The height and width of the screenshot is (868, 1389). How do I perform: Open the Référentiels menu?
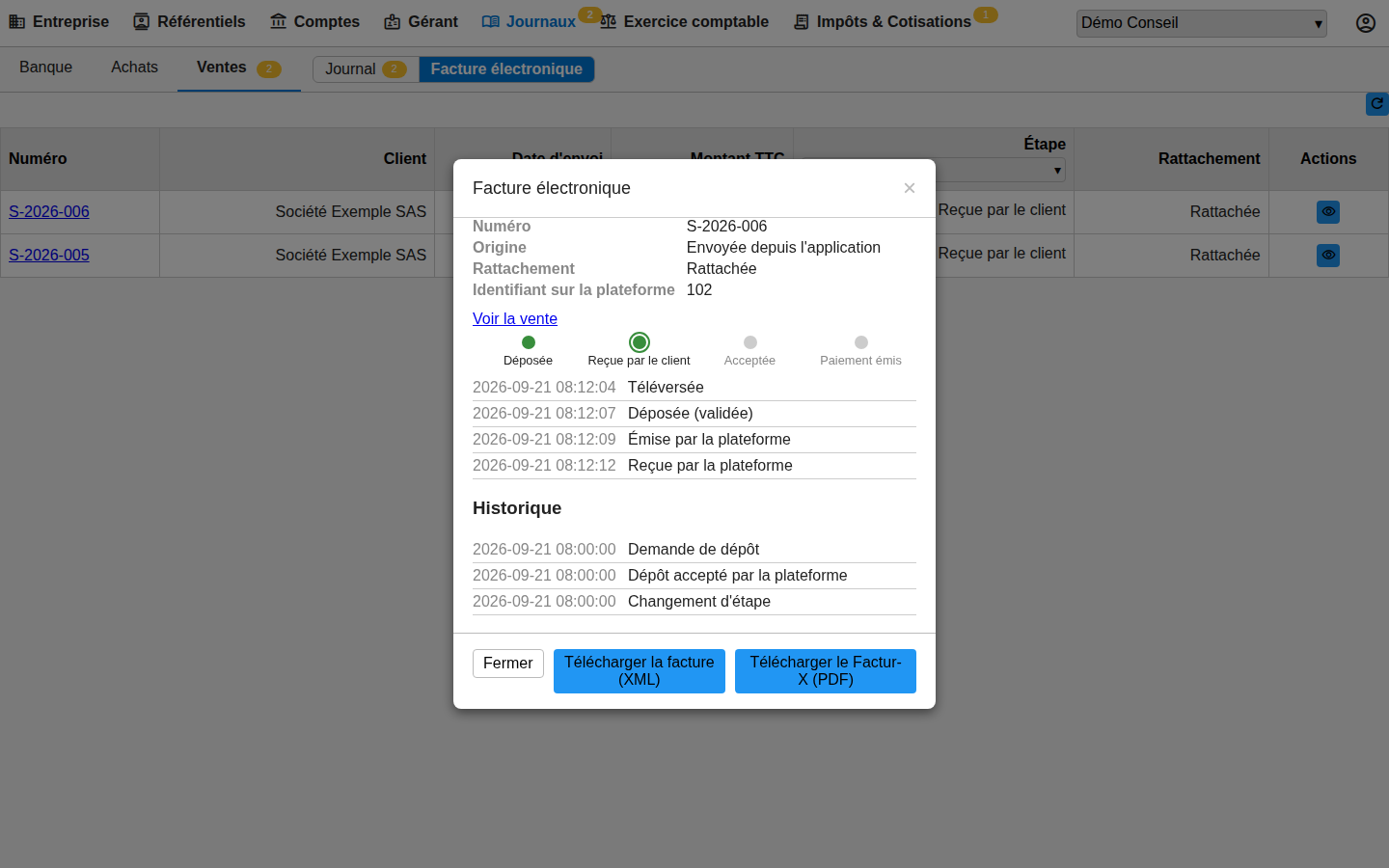189,21
